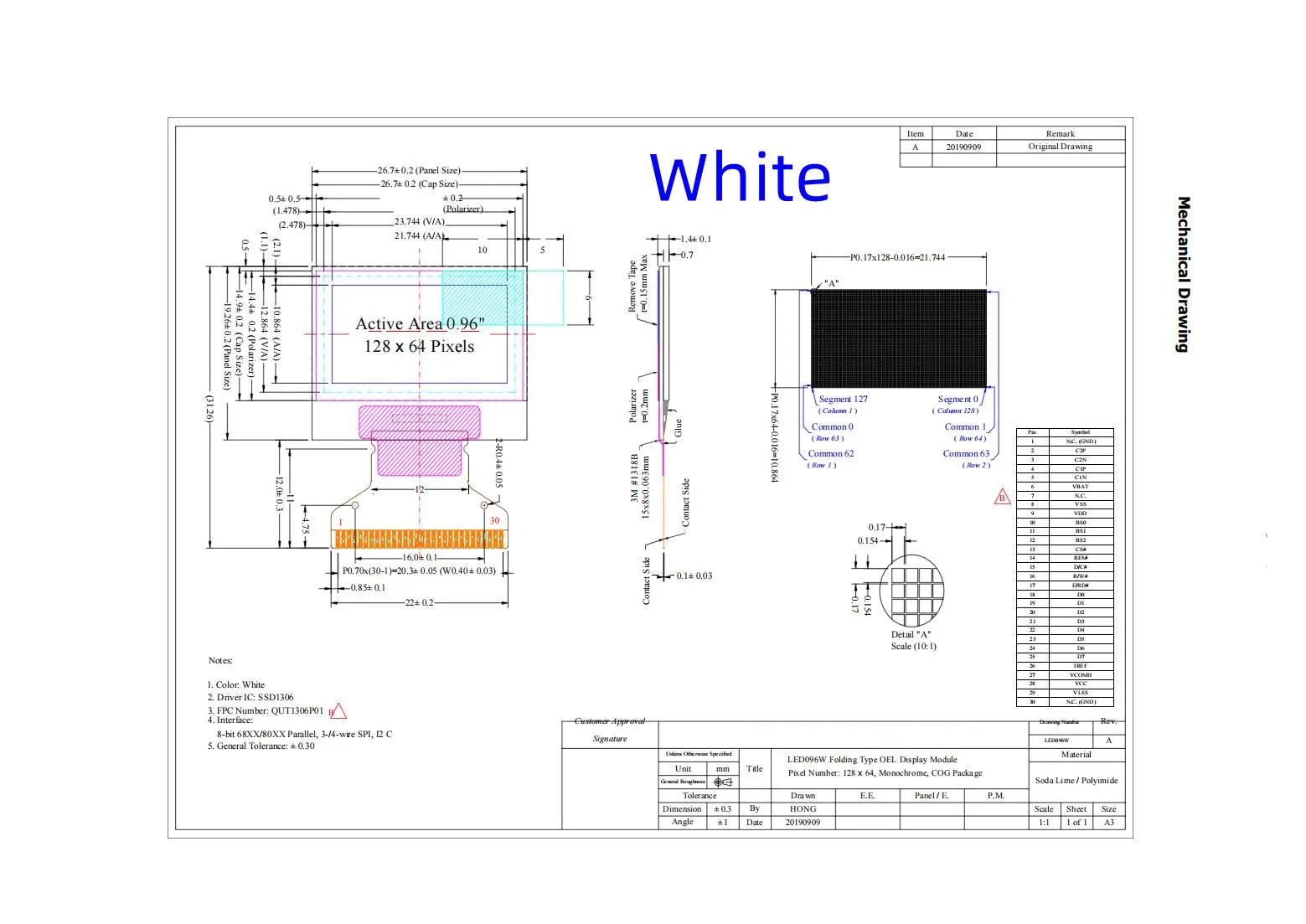Click the "16.0± 0.1" dimension

click(x=420, y=557)
